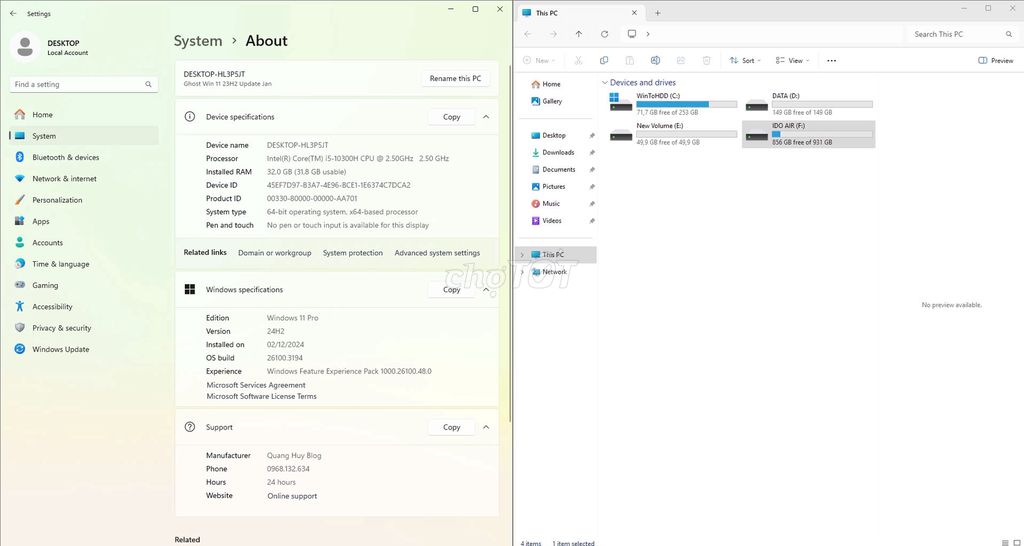The height and width of the screenshot is (546, 1024).
Task: Copy the Device specifications
Action: [451, 117]
